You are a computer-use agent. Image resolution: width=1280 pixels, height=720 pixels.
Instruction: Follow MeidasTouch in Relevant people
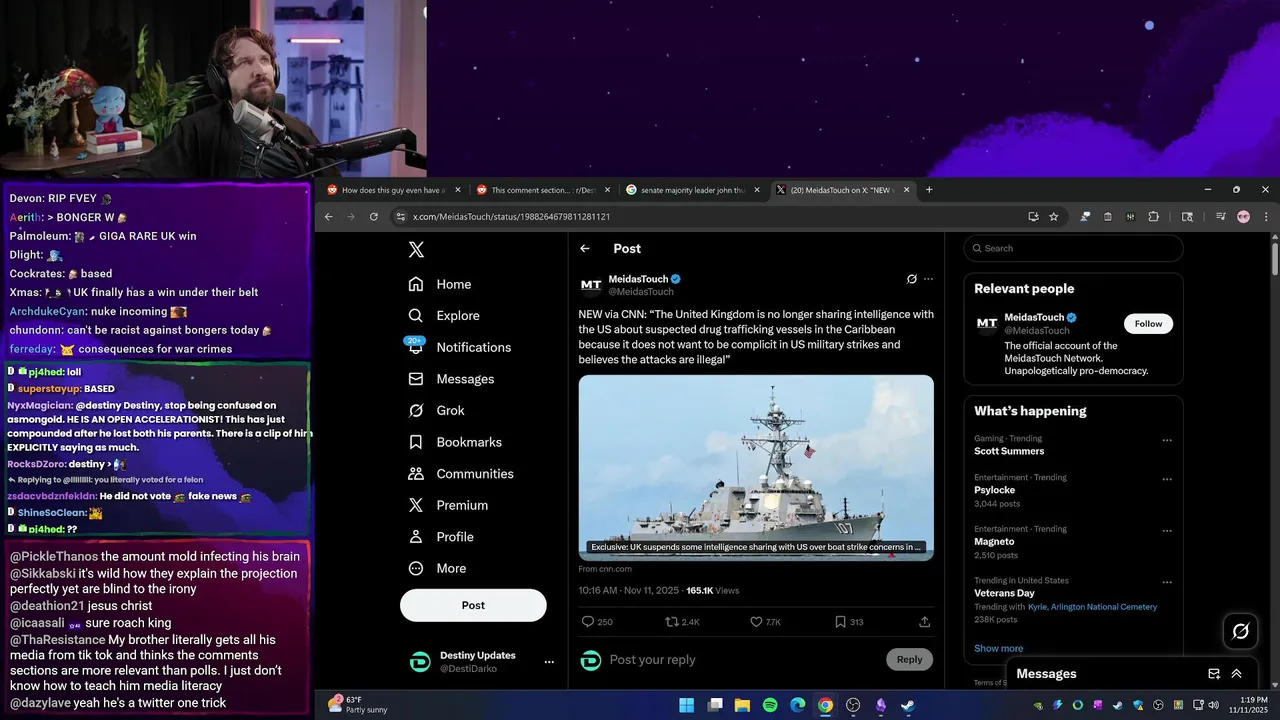point(1148,324)
